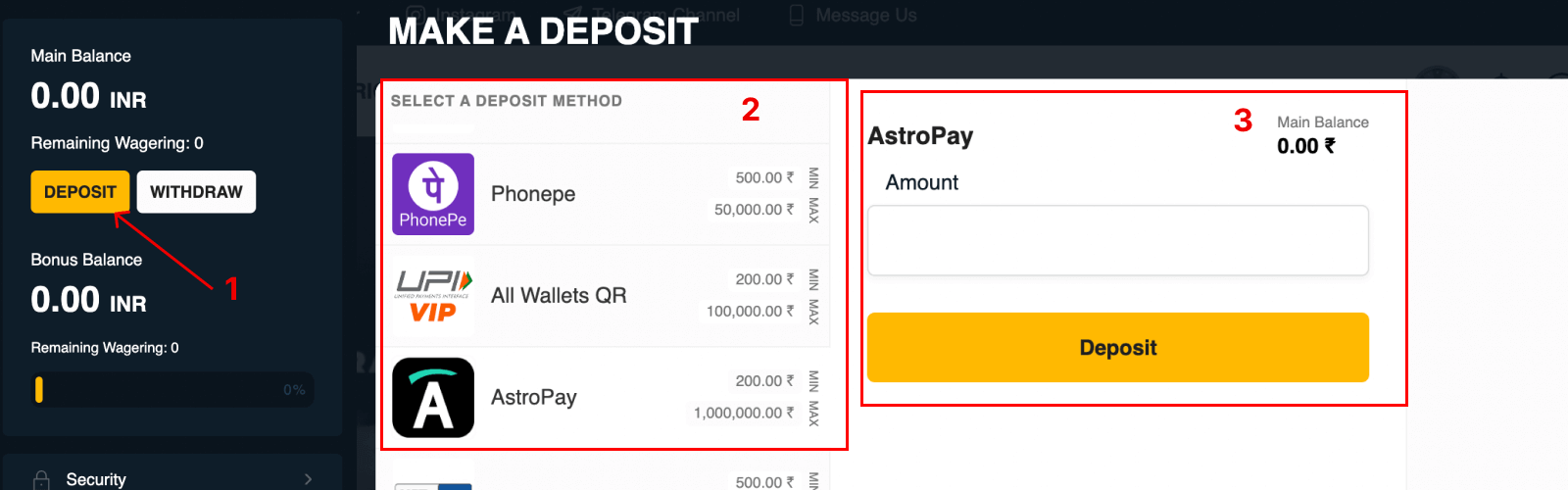The image size is (1568, 490).
Task: Expand the Security section chevron
Action: pos(308,479)
